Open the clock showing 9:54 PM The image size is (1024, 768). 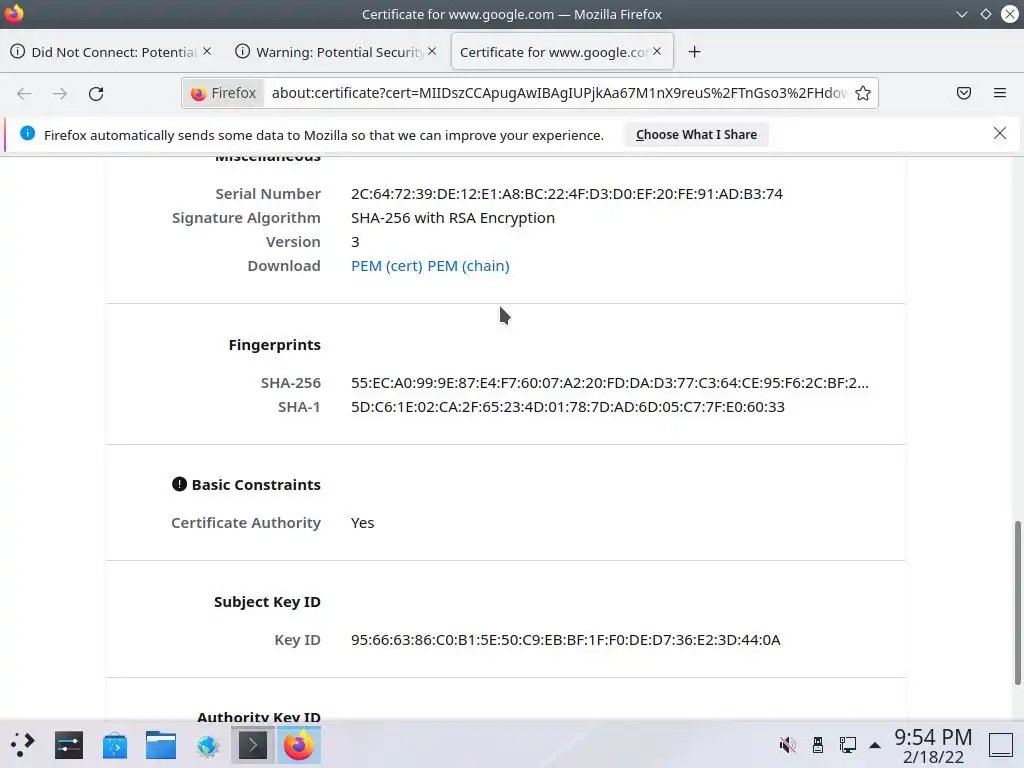click(933, 746)
